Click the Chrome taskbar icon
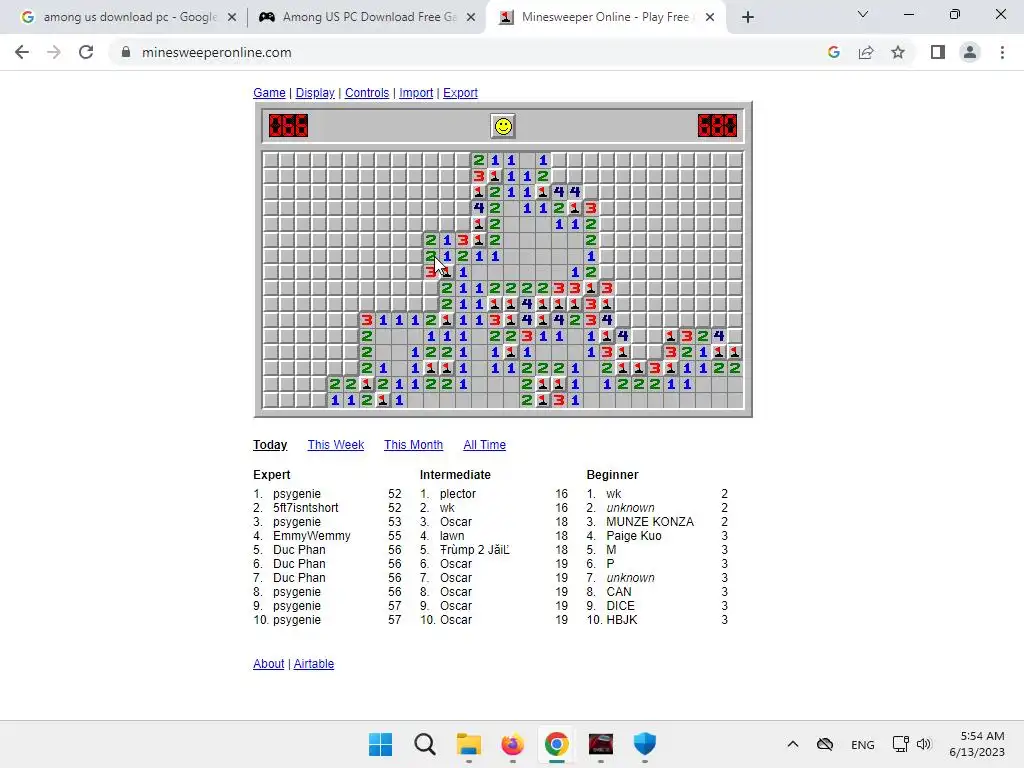This screenshot has height=768, width=1024. [556, 744]
